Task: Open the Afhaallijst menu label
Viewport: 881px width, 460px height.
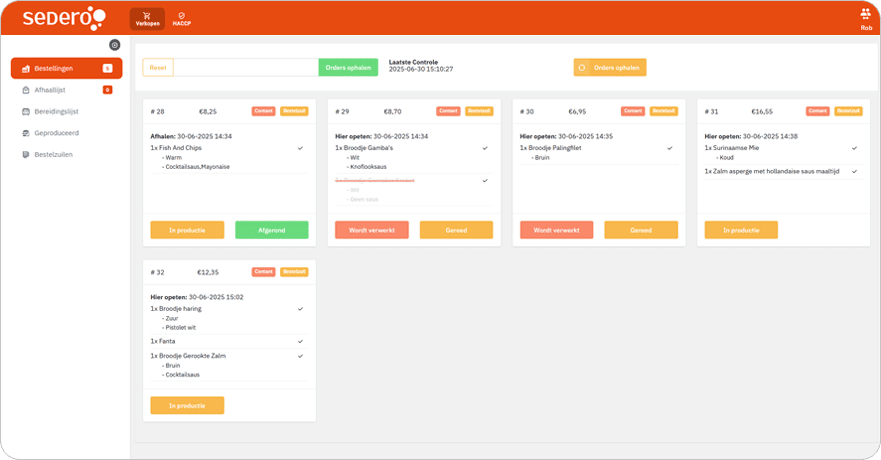Action: click(x=50, y=90)
